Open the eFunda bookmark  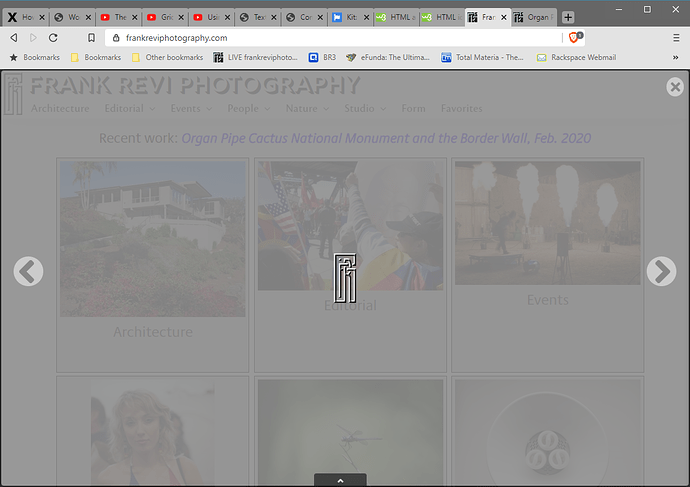coord(388,57)
